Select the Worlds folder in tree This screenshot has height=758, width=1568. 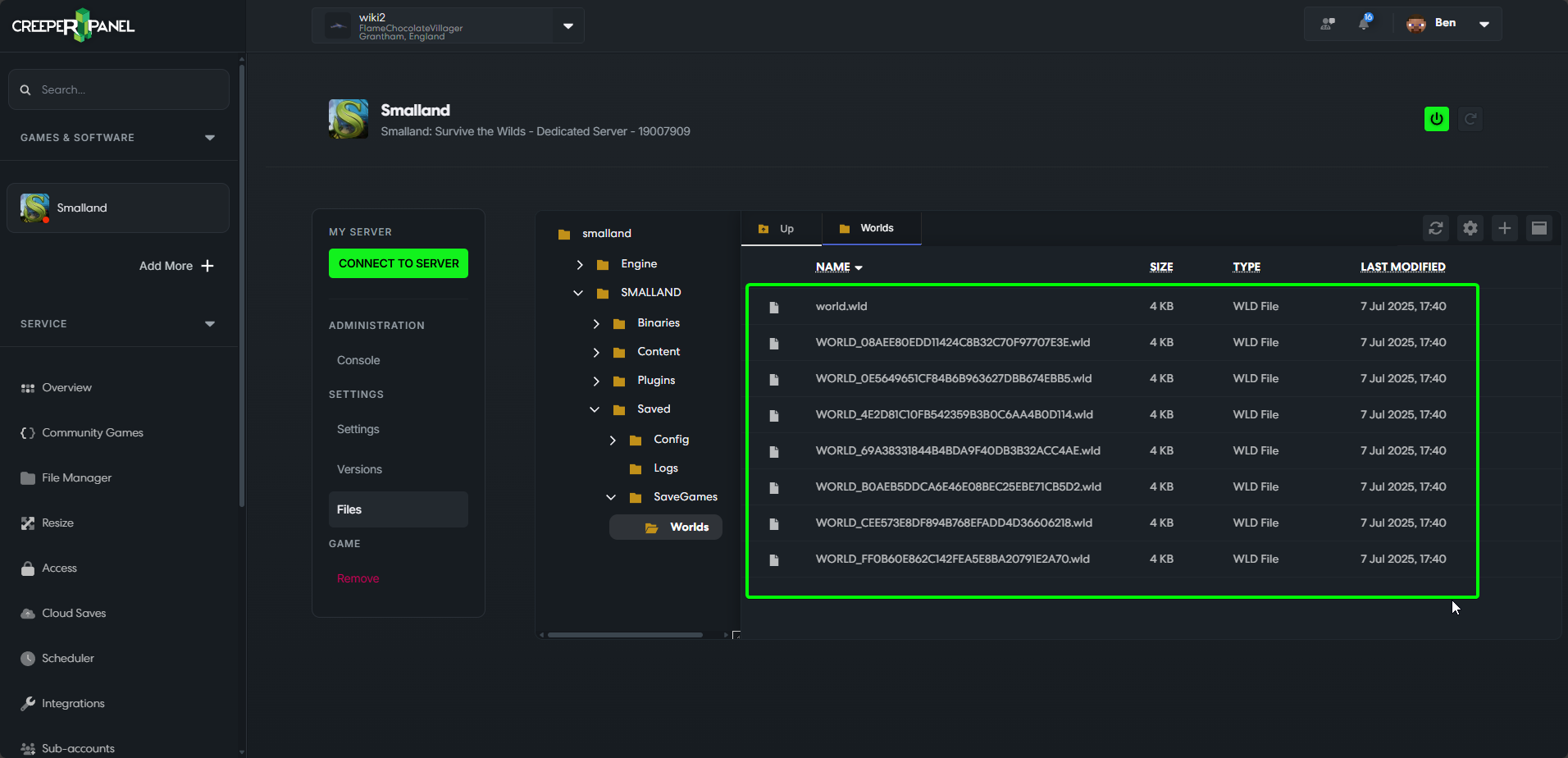click(666, 527)
